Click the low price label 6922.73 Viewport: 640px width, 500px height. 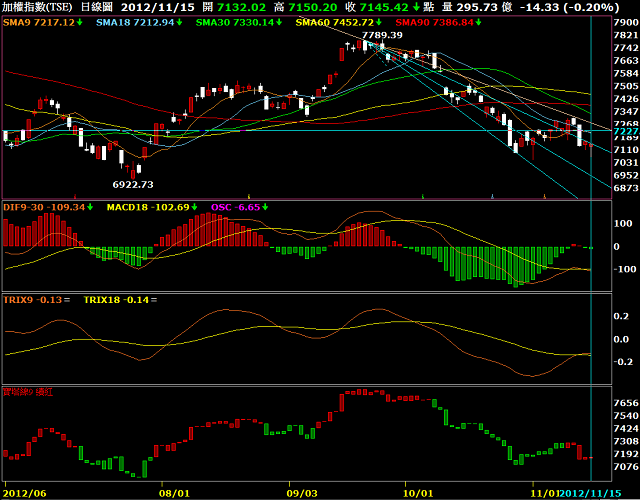133,184
